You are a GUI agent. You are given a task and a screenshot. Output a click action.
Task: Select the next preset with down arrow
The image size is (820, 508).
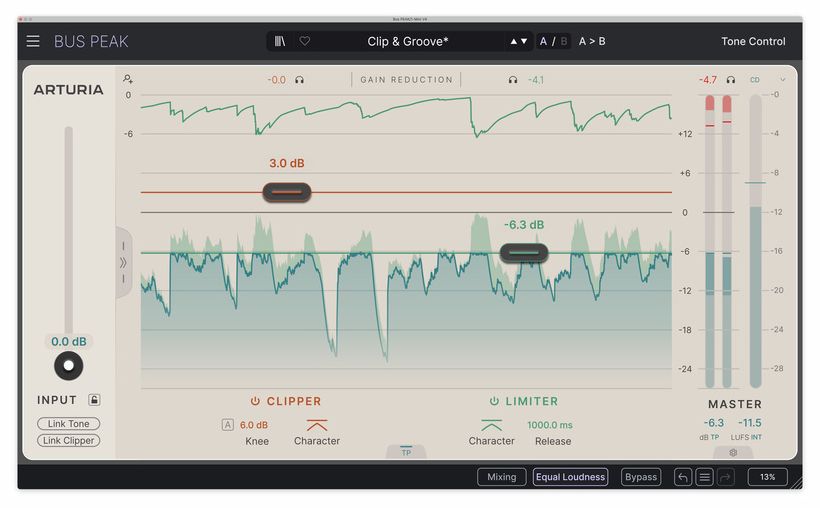(524, 41)
